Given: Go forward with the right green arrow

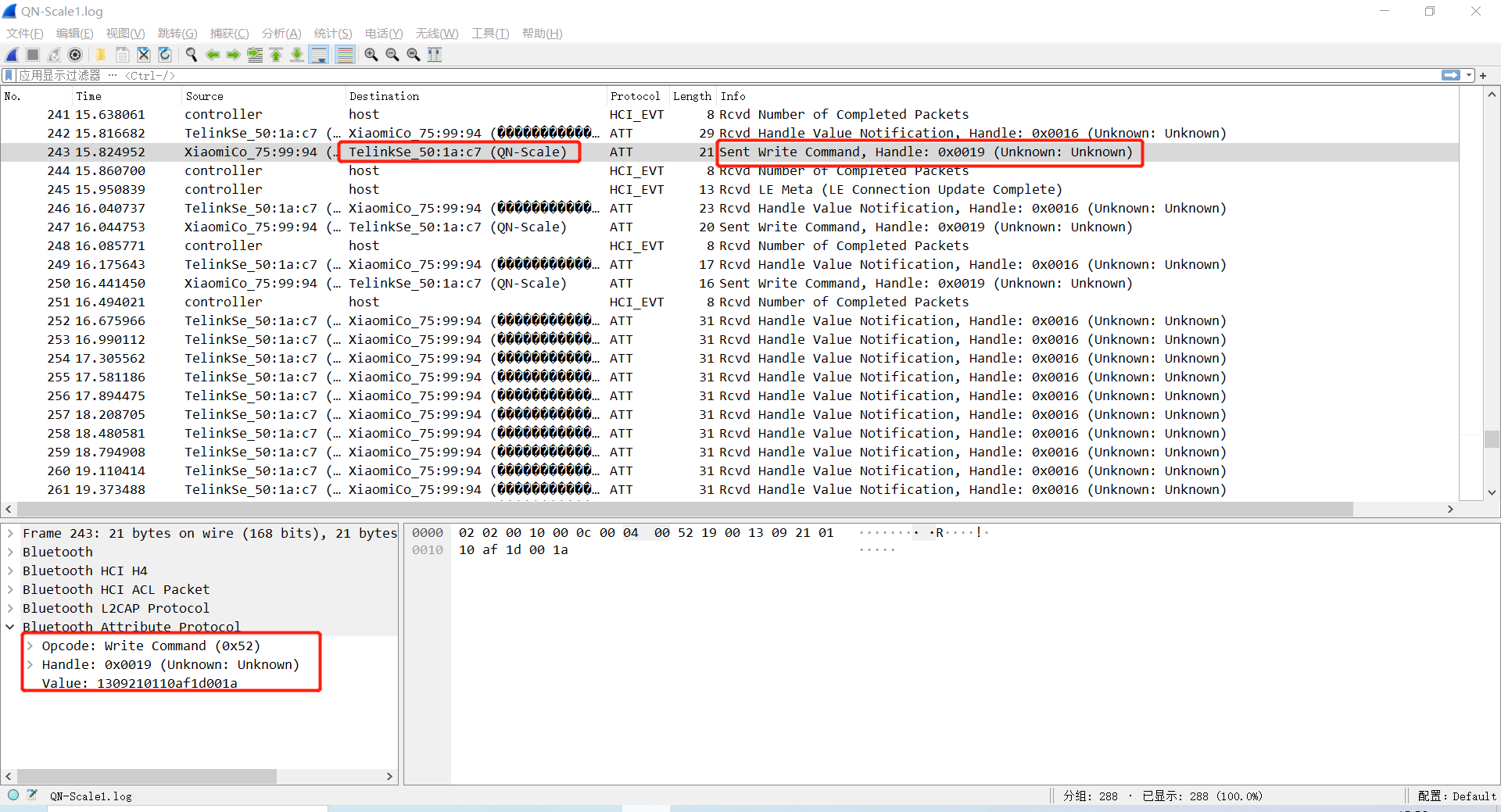Looking at the screenshot, I should (234, 55).
